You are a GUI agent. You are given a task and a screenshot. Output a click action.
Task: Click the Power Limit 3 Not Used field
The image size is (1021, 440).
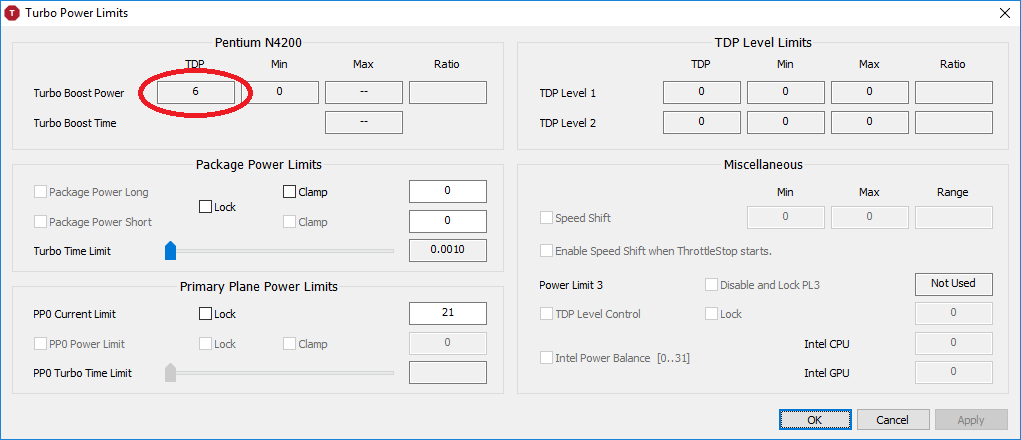[953, 284]
